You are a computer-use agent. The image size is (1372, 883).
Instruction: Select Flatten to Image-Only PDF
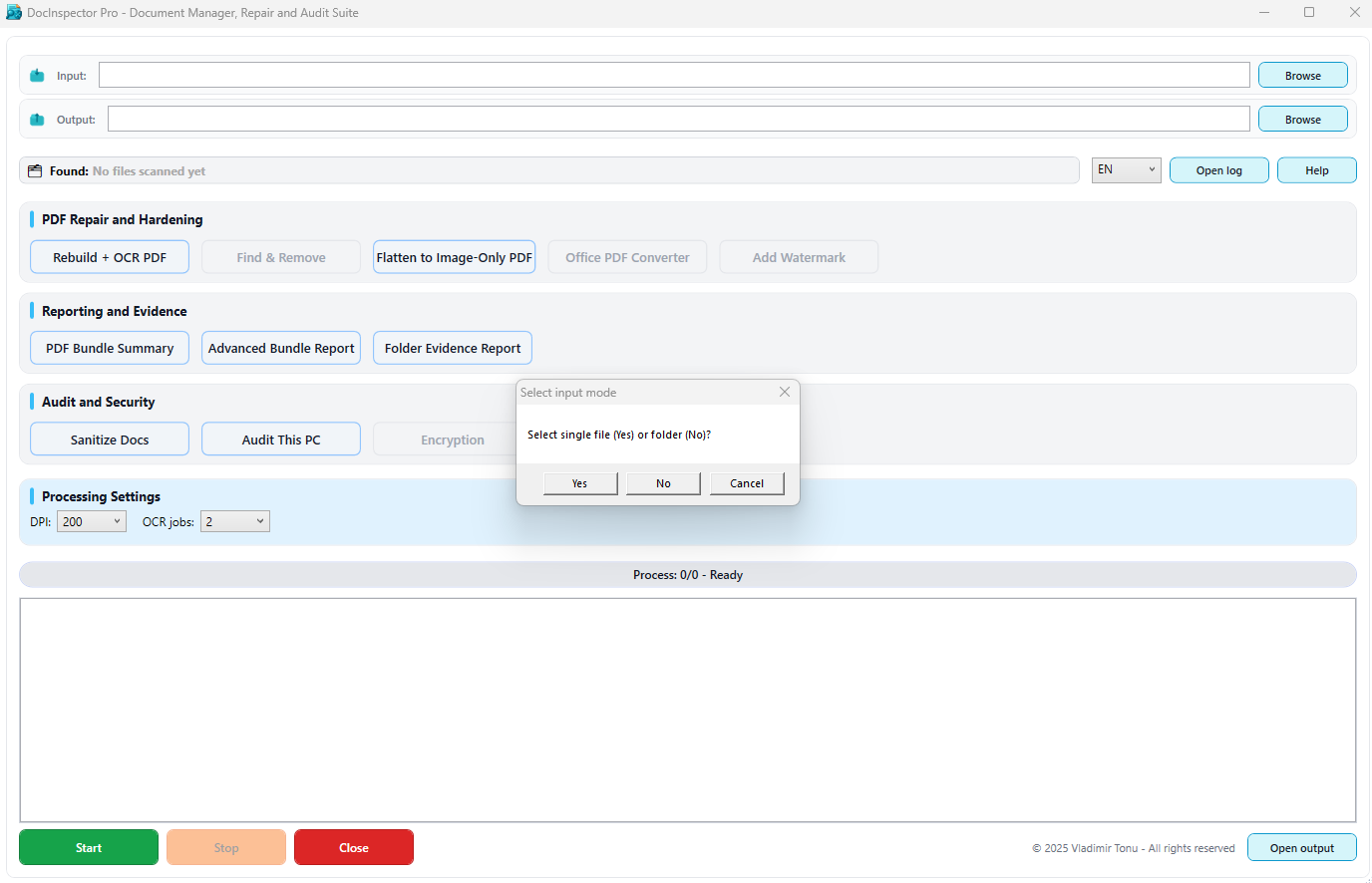[x=454, y=256]
